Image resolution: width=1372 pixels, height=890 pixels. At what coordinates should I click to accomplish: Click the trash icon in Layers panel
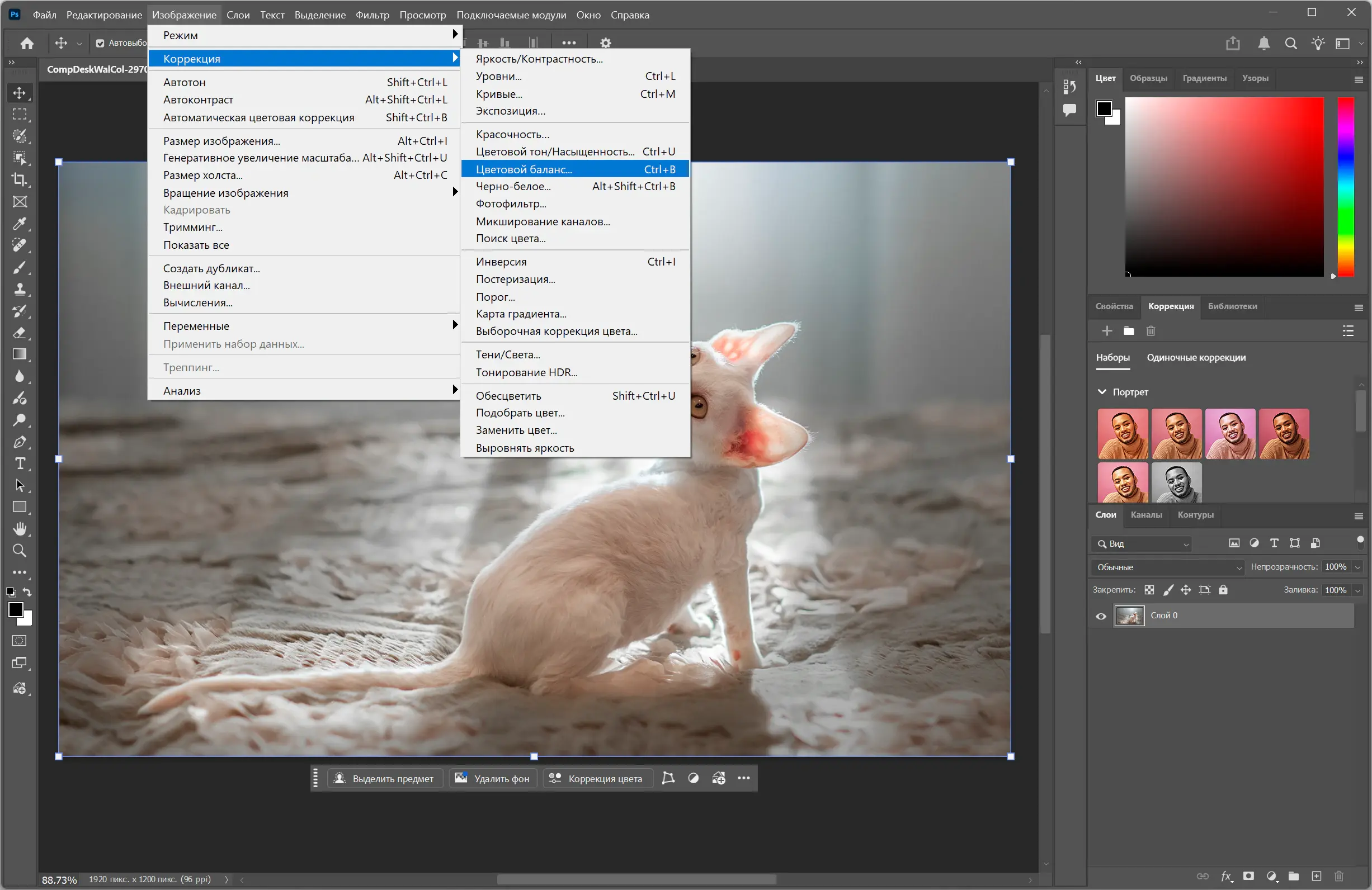coord(1338,876)
